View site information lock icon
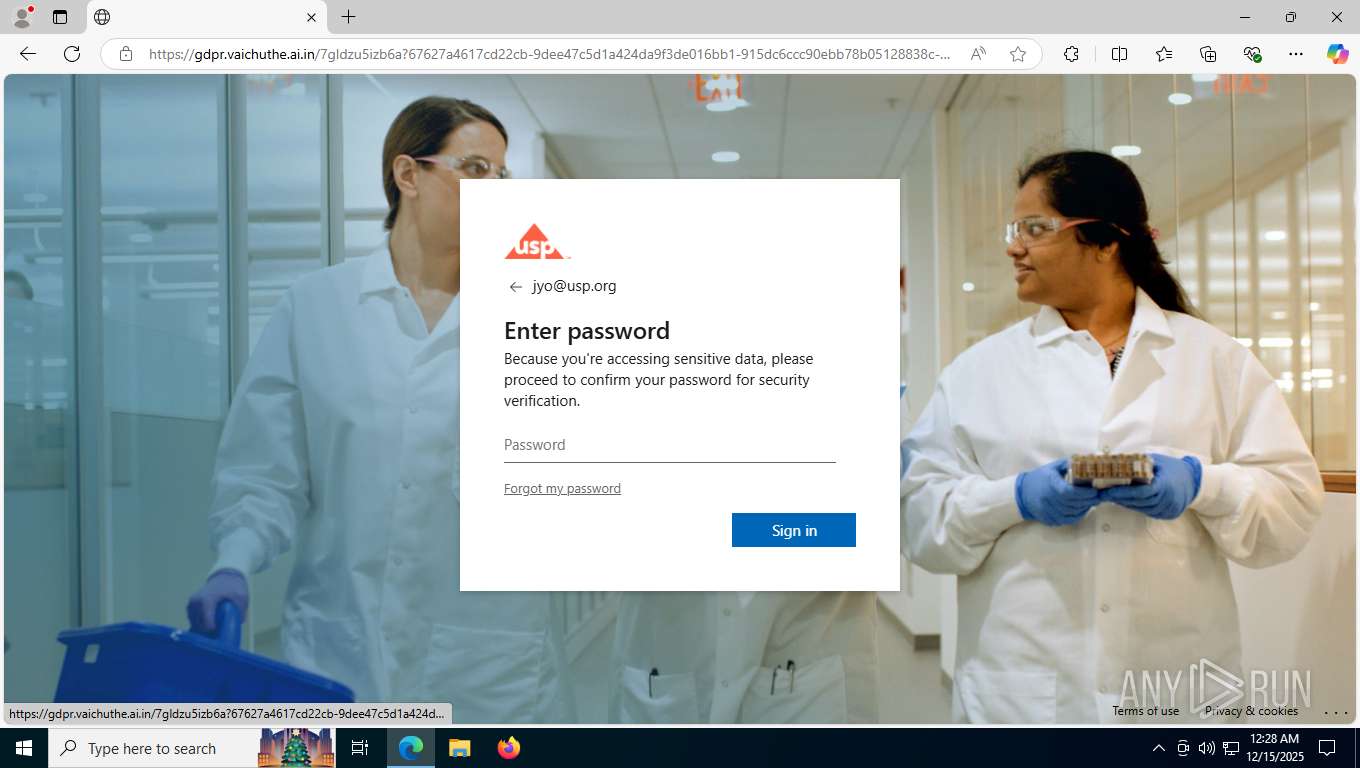 point(125,54)
